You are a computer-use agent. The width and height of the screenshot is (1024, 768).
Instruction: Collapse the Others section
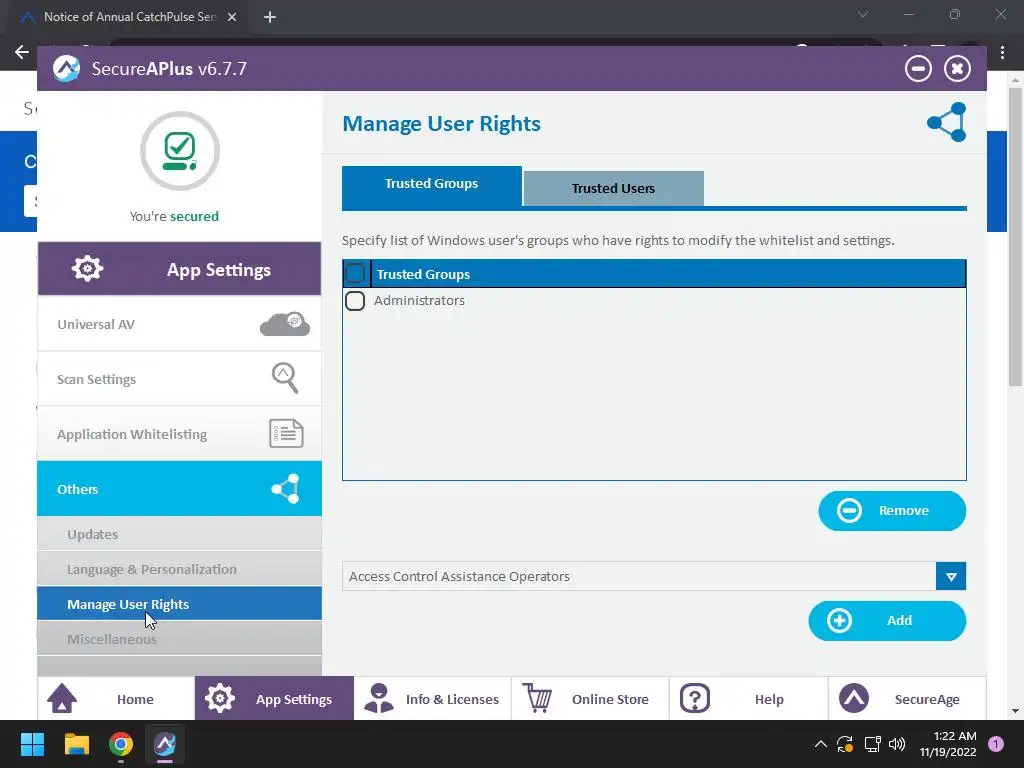coord(180,488)
